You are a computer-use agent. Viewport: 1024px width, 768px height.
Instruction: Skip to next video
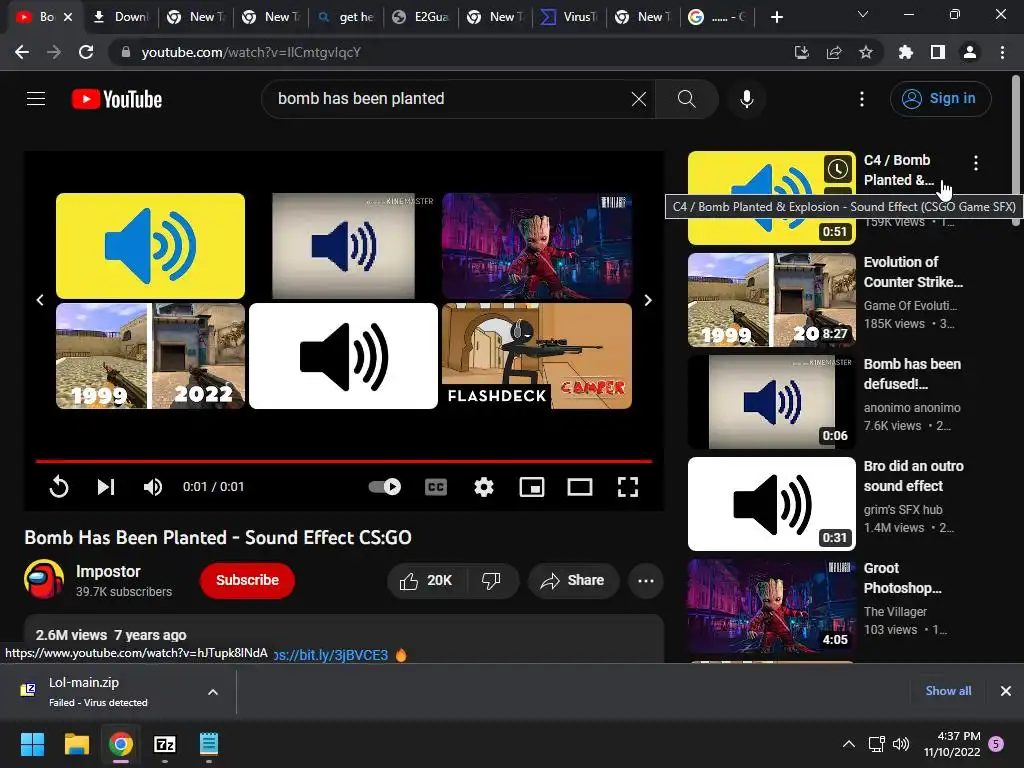click(x=106, y=487)
